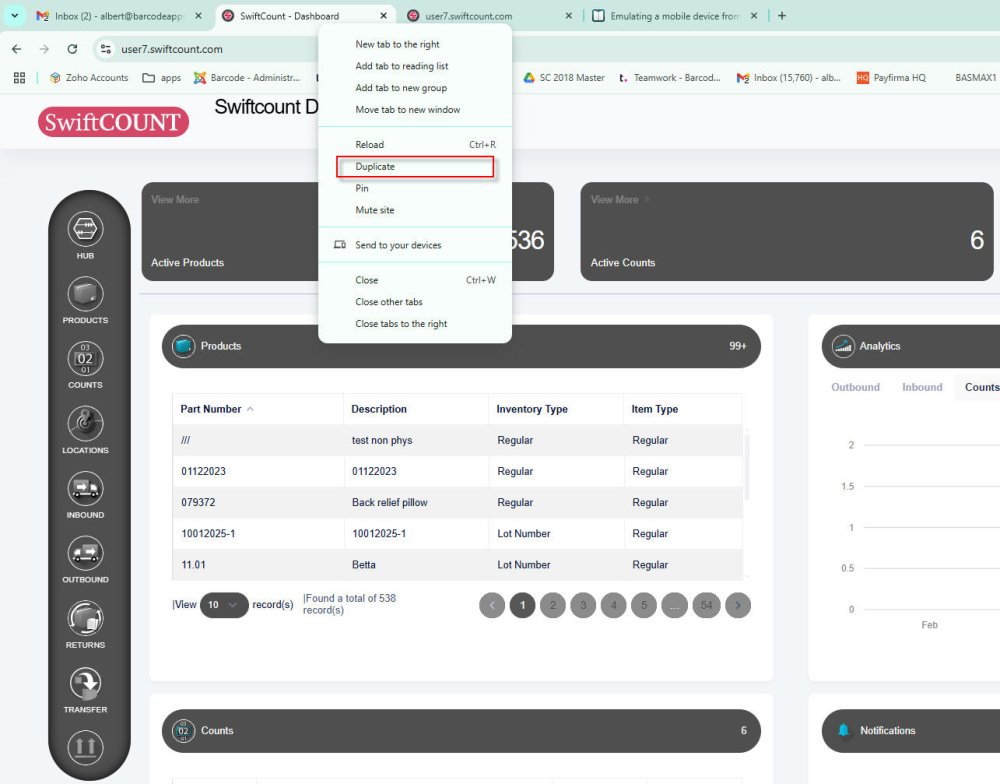Open new tab with plus button

coord(782,16)
